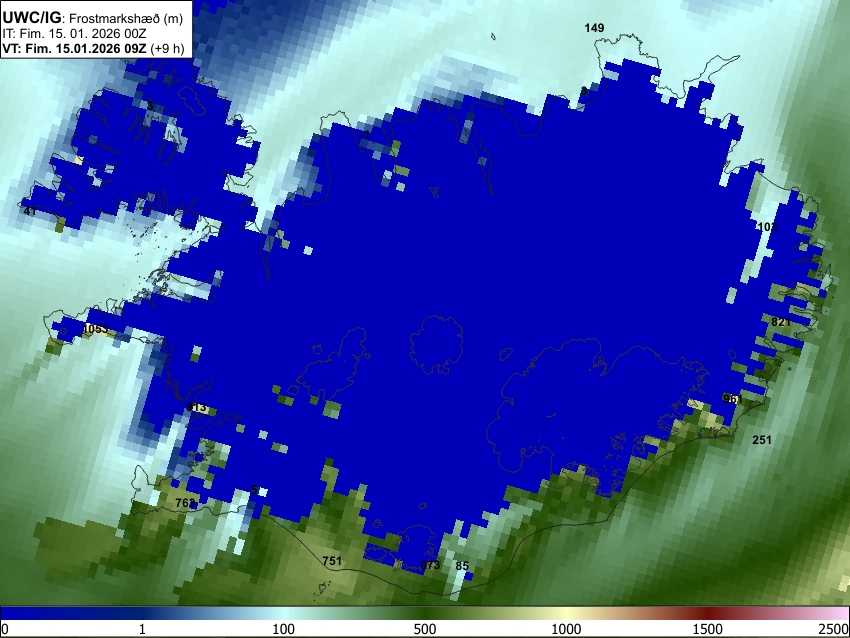Click the '1000' tick label on color scale
This screenshot has height=638, width=850.
(566, 629)
